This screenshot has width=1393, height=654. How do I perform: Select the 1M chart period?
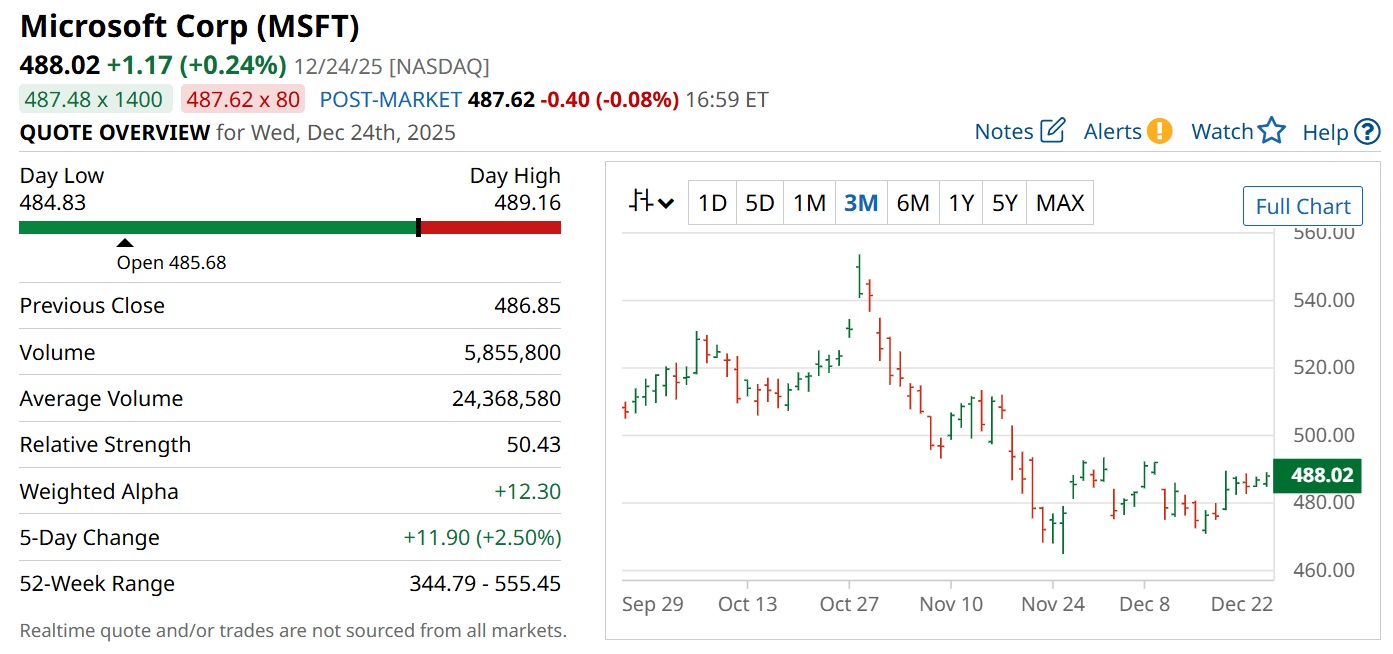[809, 203]
